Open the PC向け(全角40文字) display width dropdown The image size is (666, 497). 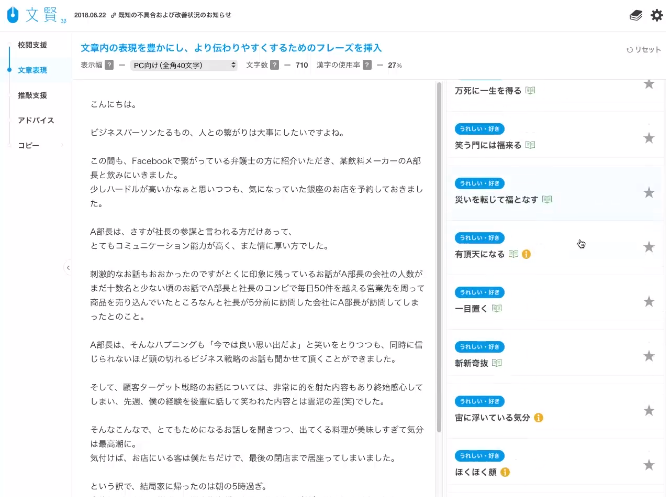(x=183, y=65)
